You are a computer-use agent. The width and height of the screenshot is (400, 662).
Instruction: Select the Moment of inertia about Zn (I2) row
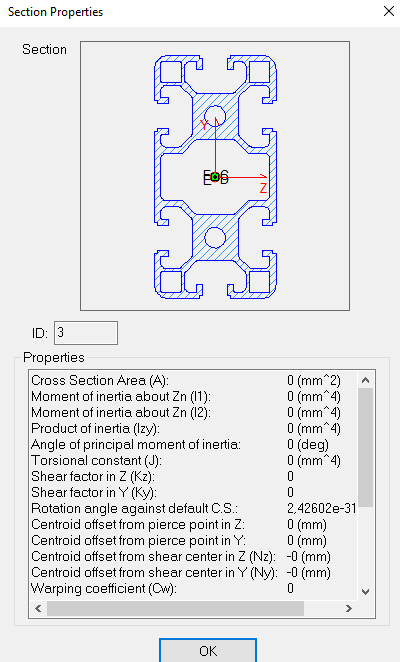tap(193, 412)
